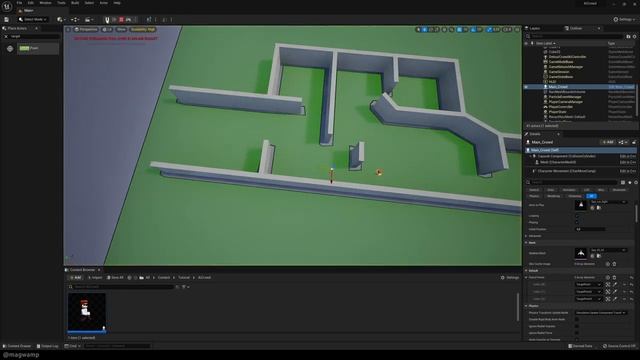Toggle viewport scale snapping
This screenshot has height=360, width=640.
coord(489,29)
